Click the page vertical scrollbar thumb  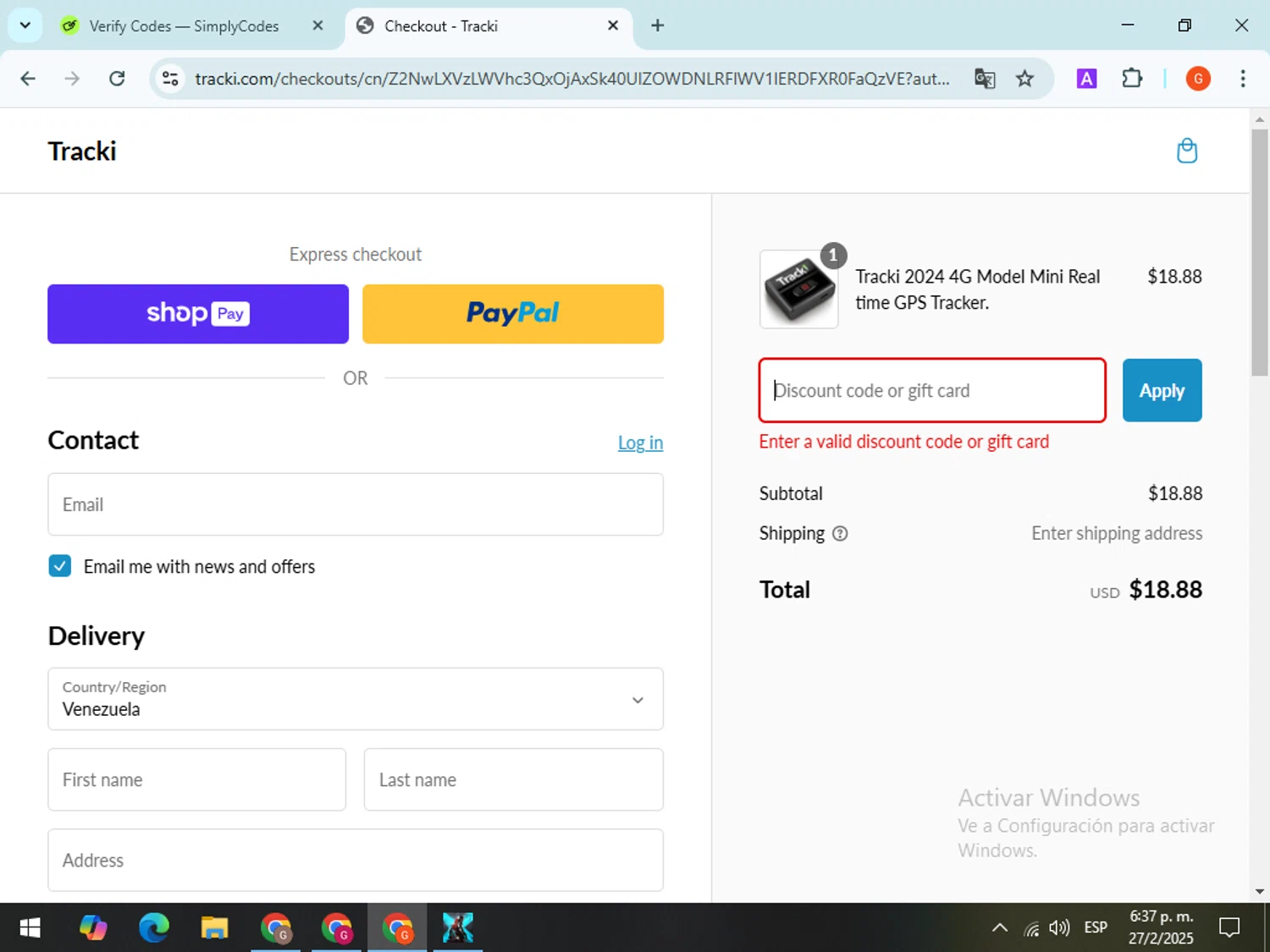1260,252
